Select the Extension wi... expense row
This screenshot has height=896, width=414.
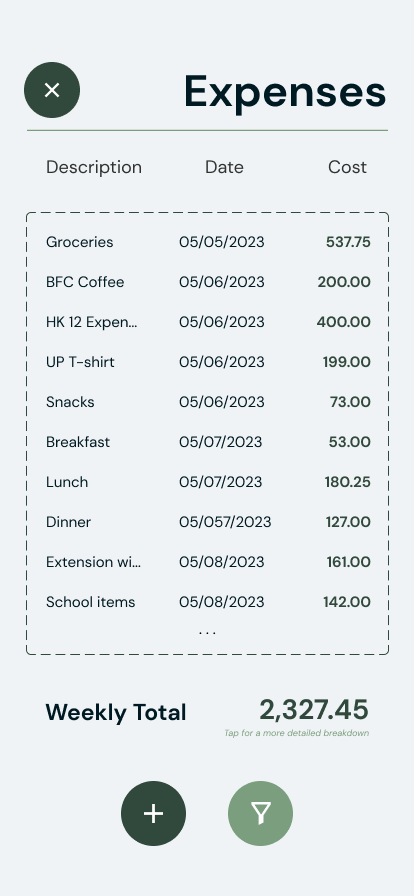tap(208, 562)
